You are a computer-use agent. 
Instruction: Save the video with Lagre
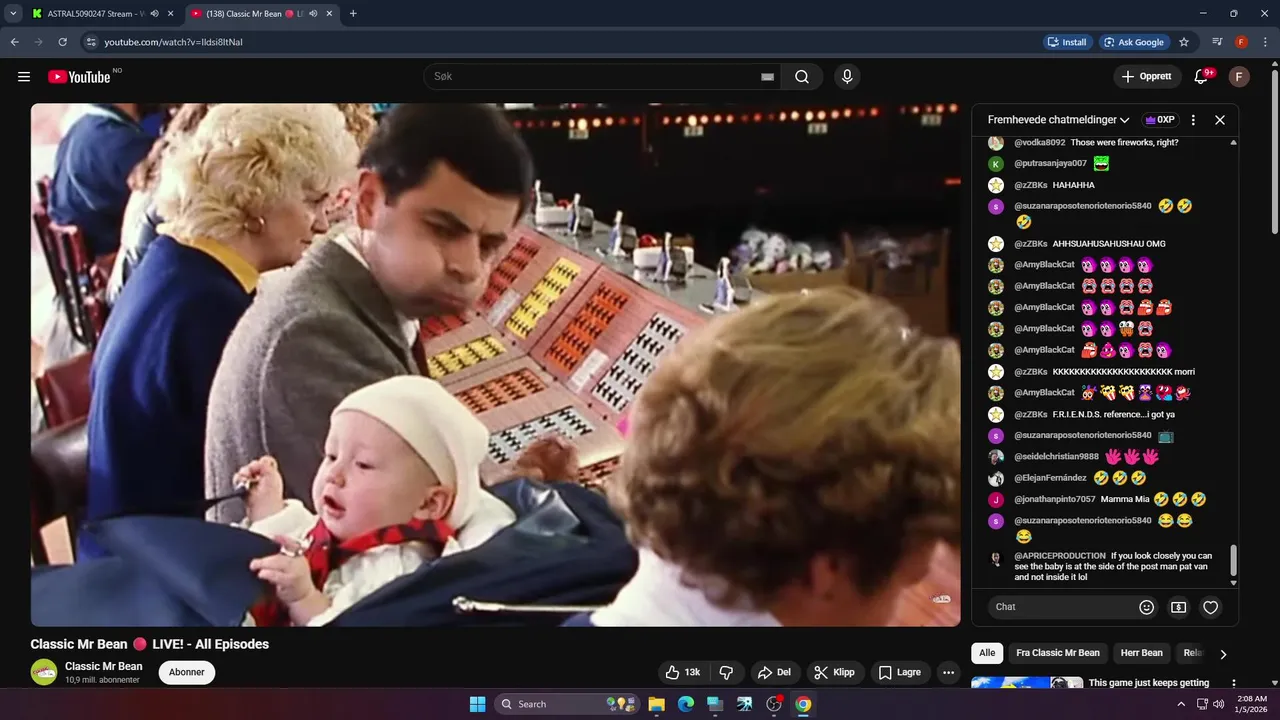(900, 672)
